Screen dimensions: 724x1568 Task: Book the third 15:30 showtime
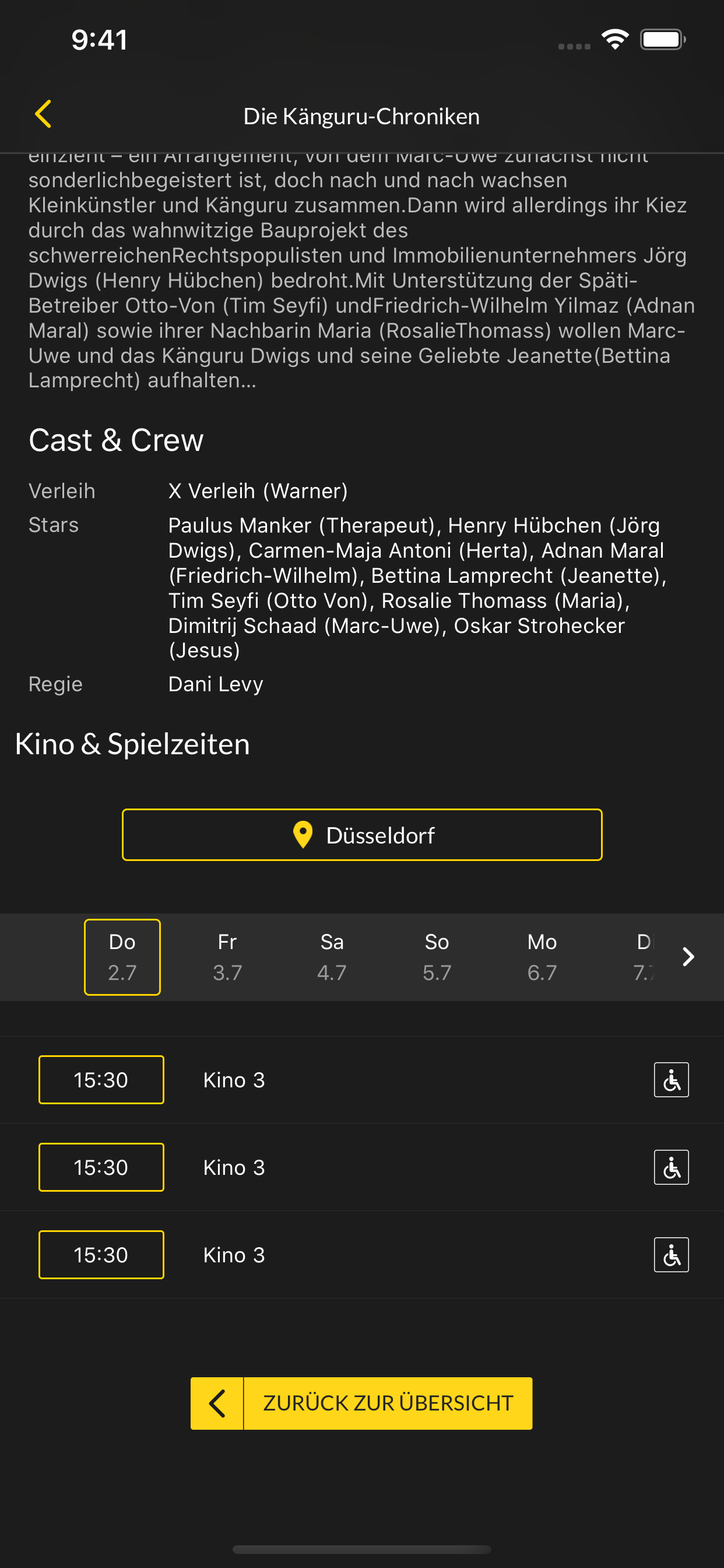tap(101, 1255)
